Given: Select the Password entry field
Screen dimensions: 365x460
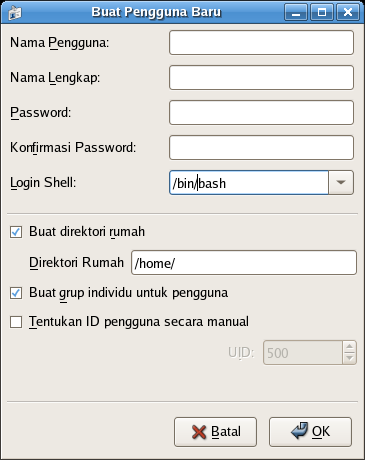Looking at the screenshot, I should coord(261,113).
